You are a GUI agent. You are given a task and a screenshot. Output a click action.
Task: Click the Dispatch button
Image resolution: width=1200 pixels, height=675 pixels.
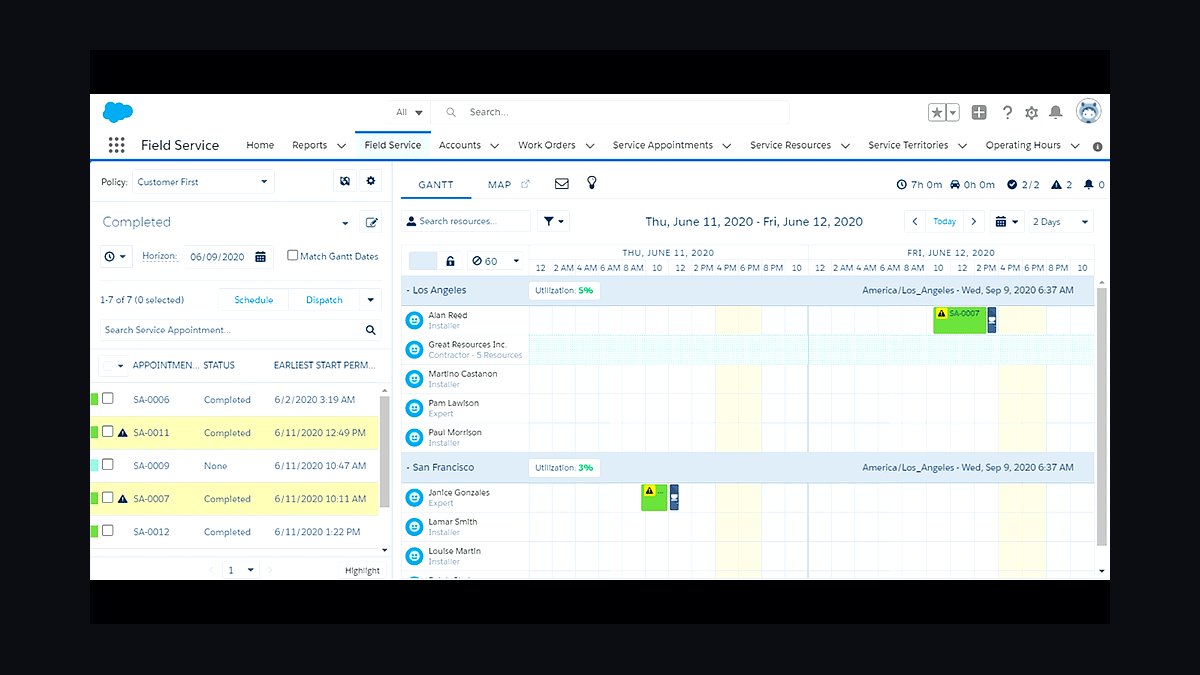coord(324,300)
